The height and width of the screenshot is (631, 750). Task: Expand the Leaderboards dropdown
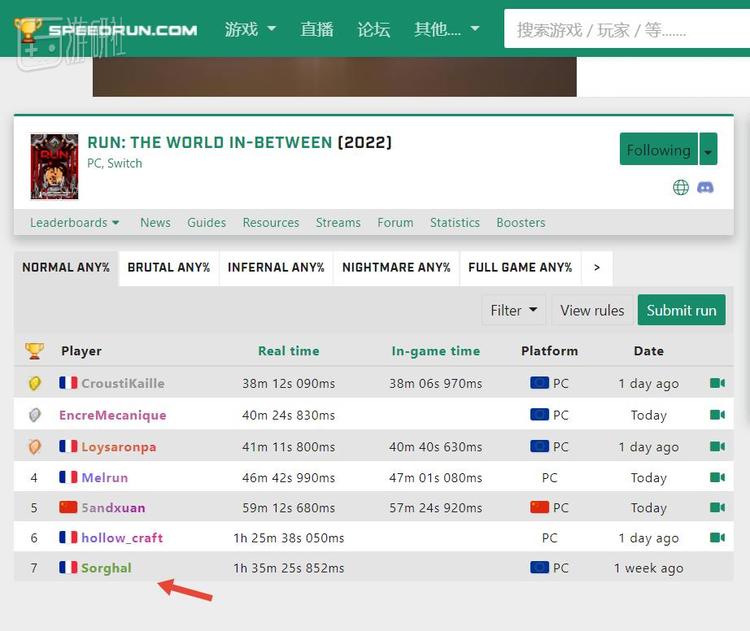point(75,222)
